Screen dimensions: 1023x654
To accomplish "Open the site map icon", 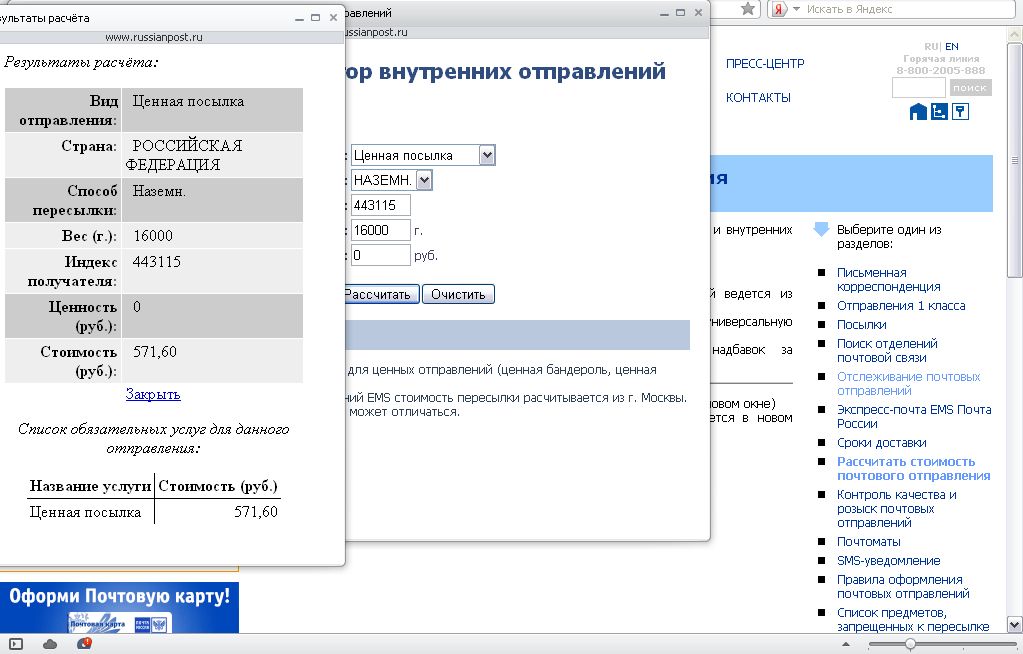I will [939, 112].
